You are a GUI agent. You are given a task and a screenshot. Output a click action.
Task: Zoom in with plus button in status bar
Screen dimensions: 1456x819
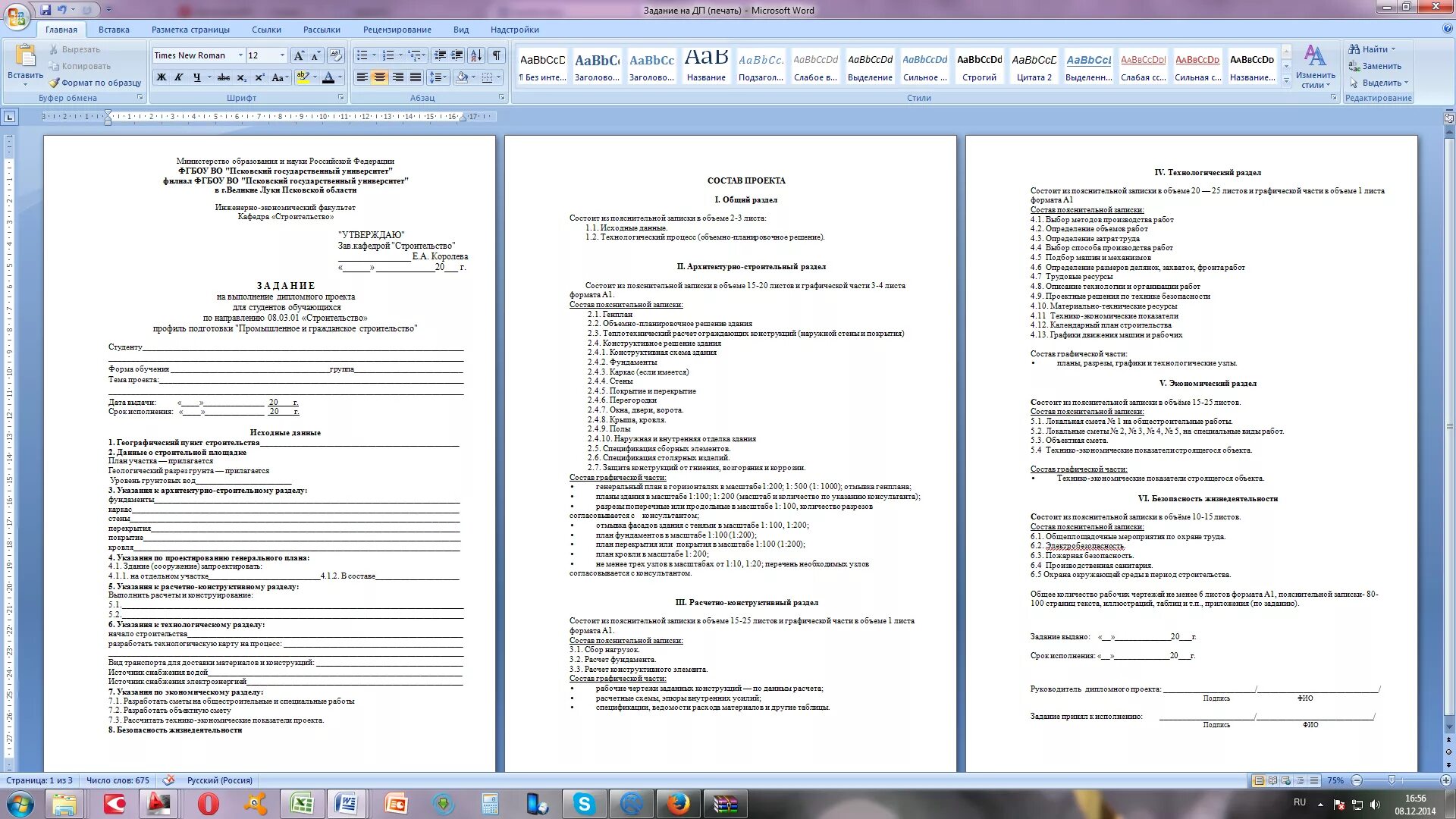[x=1445, y=780]
